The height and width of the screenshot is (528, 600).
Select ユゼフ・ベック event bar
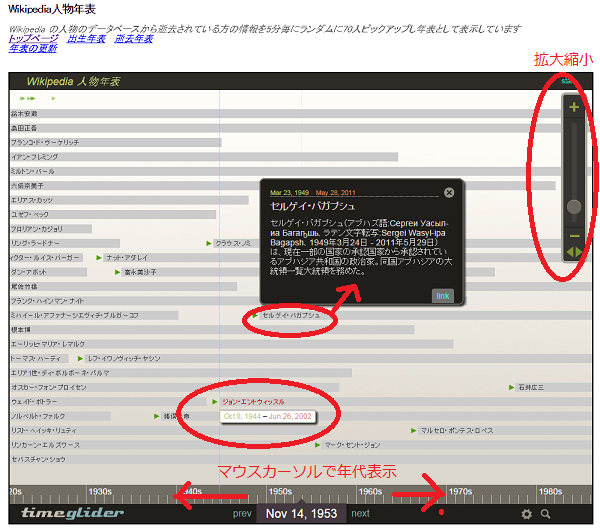click(113, 215)
